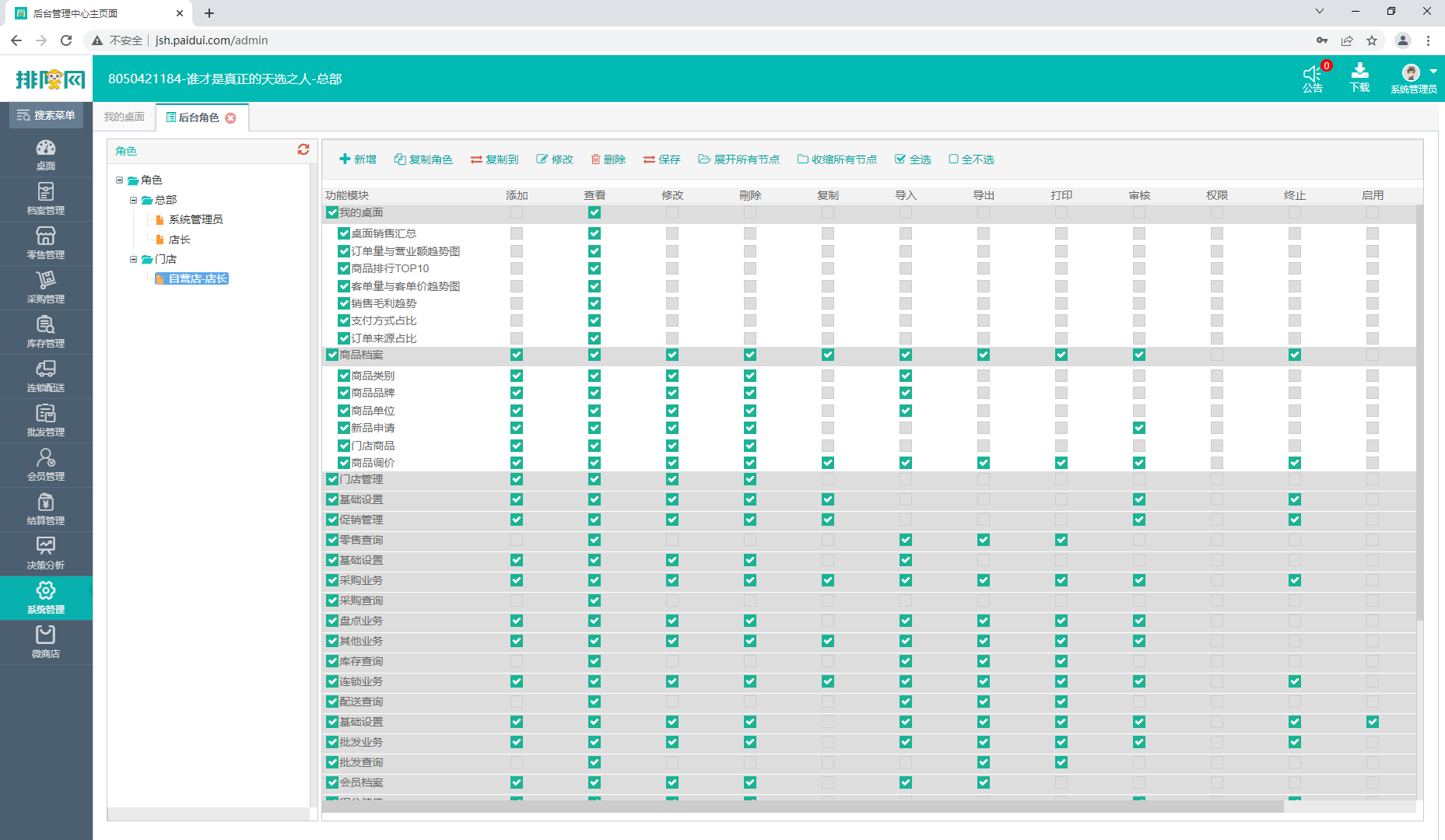This screenshot has width=1445, height=840.
Task: Click the horizontal scrollbar of the permissions table
Action: [x=803, y=807]
